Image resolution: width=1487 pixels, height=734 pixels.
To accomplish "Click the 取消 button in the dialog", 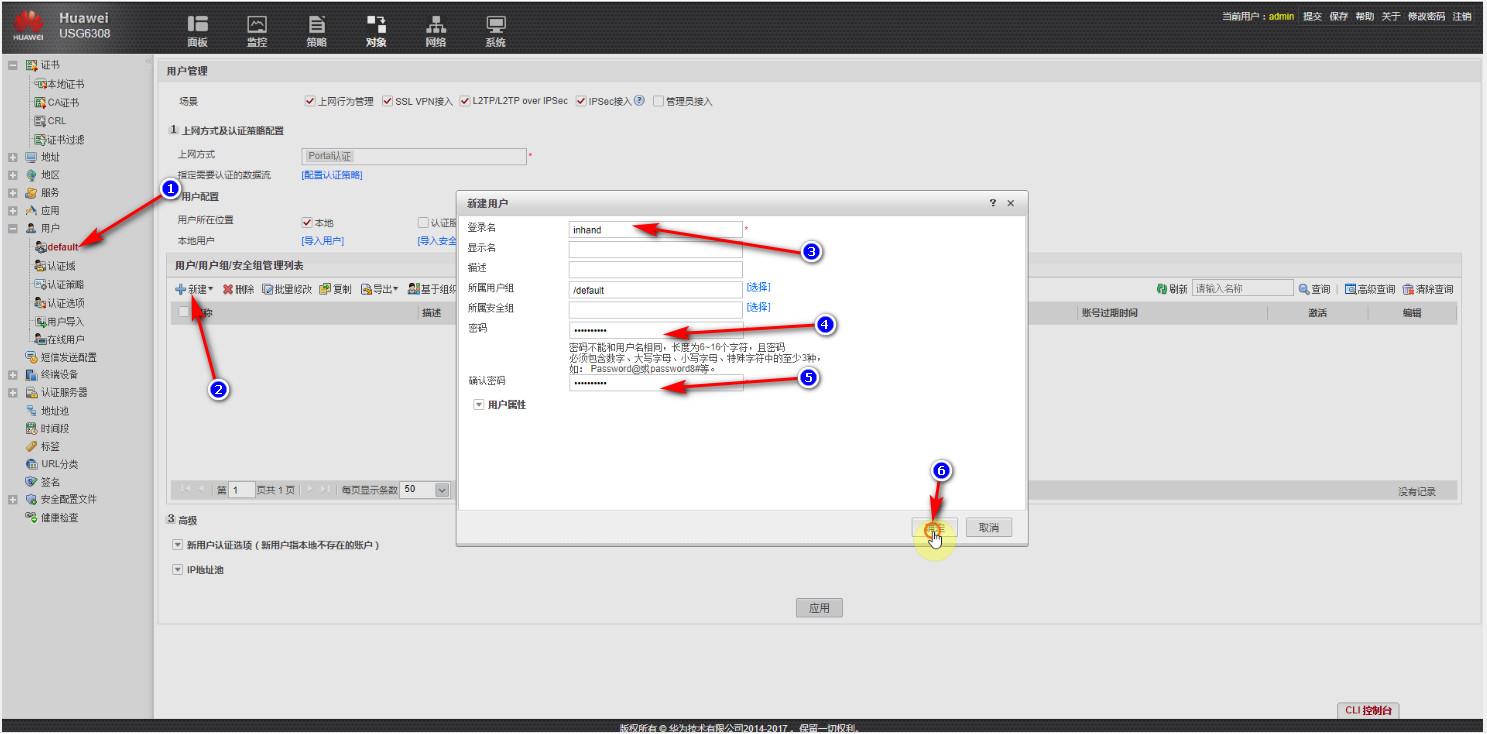I will [x=989, y=527].
